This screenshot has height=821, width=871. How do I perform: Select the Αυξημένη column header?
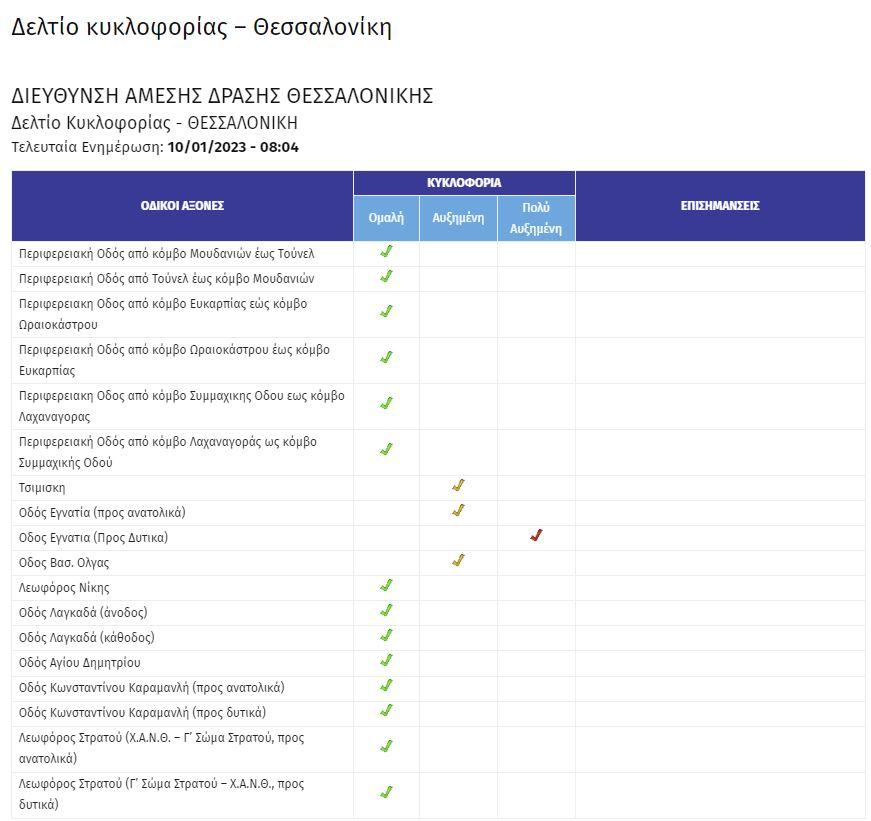(458, 218)
